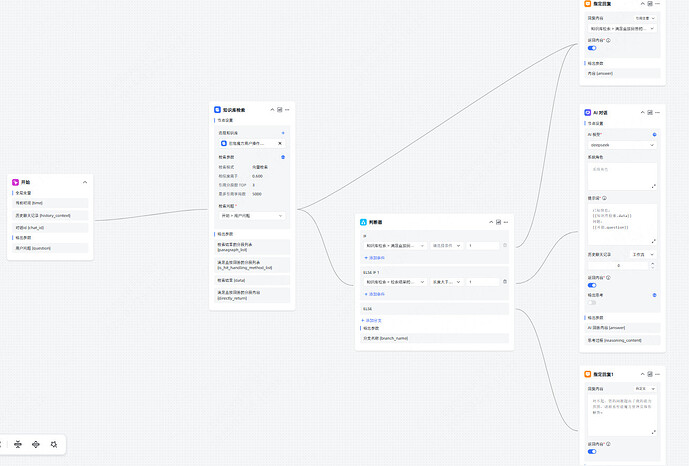Viewport: 689px width, 466px height.
Task: Click the ELSE IF 1 value field
Action: (x=483, y=282)
